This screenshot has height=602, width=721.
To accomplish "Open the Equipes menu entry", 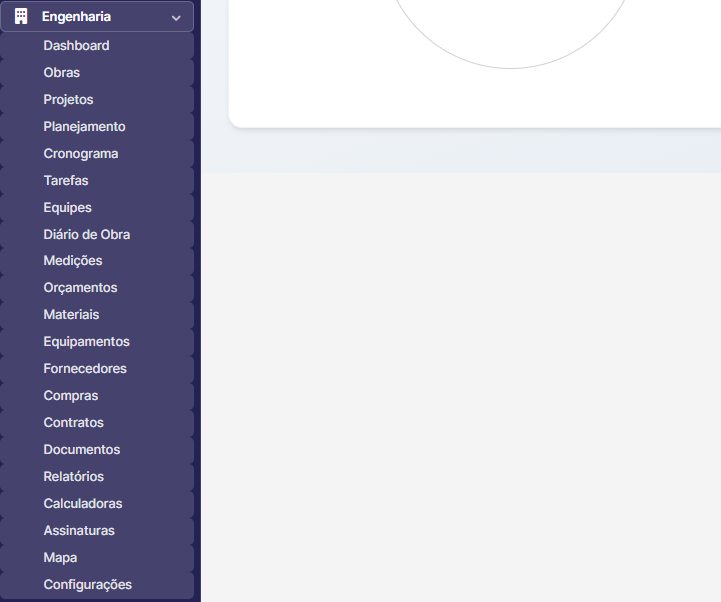I will click(x=67, y=208).
